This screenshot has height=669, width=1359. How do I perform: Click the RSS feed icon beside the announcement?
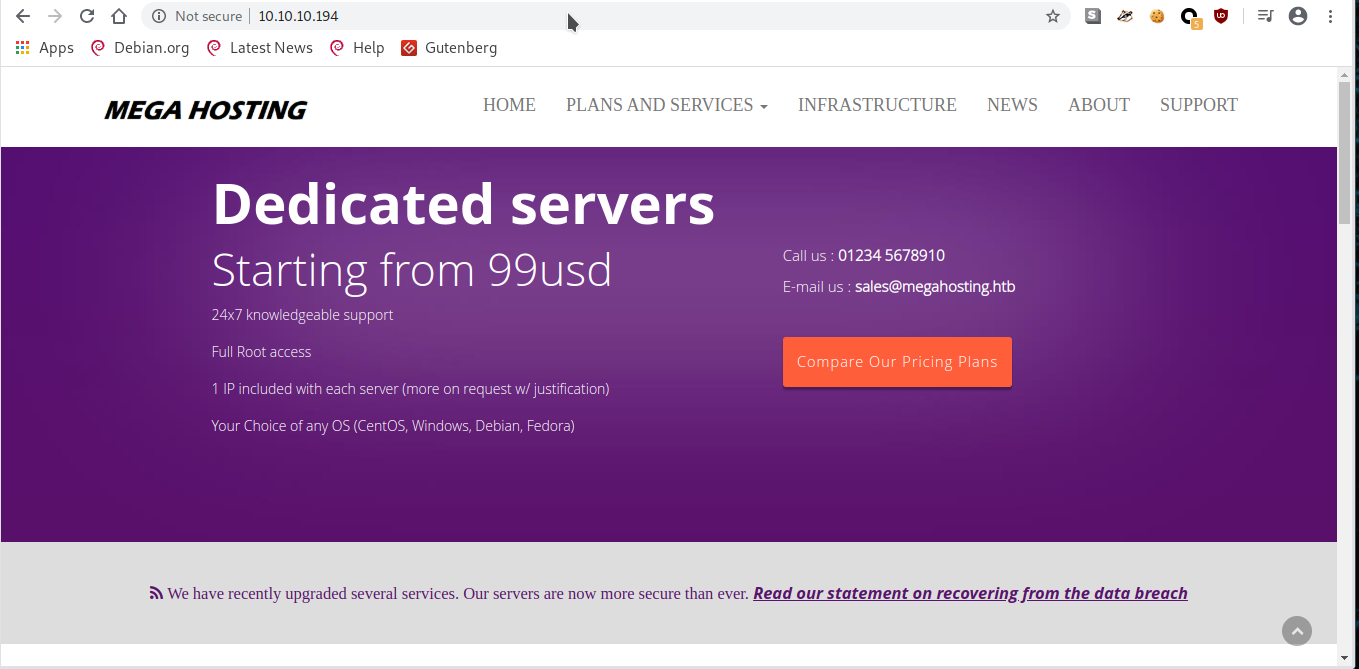pyautogui.click(x=156, y=592)
